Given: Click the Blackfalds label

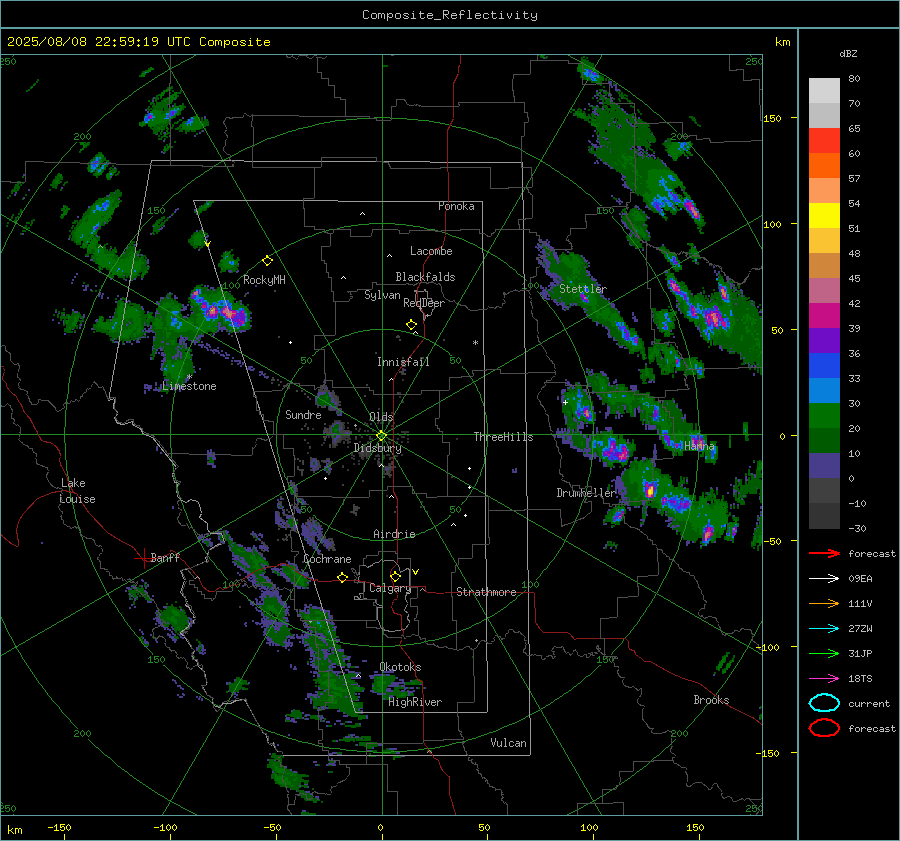Looking at the screenshot, I should (x=425, y=277).
